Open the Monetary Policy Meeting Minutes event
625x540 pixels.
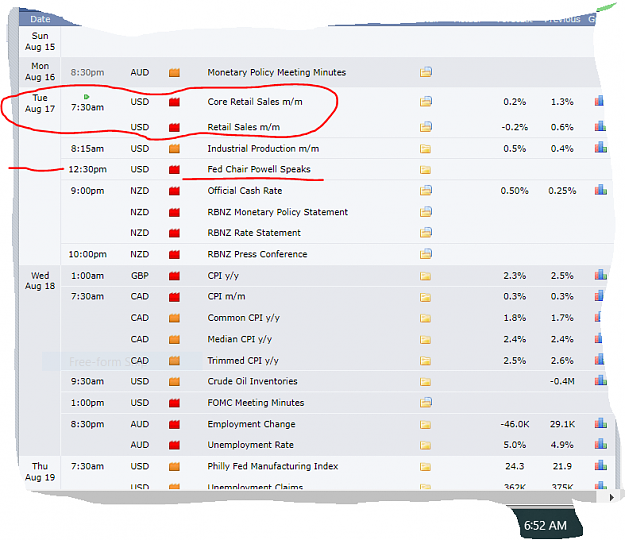tap(277, 72)
